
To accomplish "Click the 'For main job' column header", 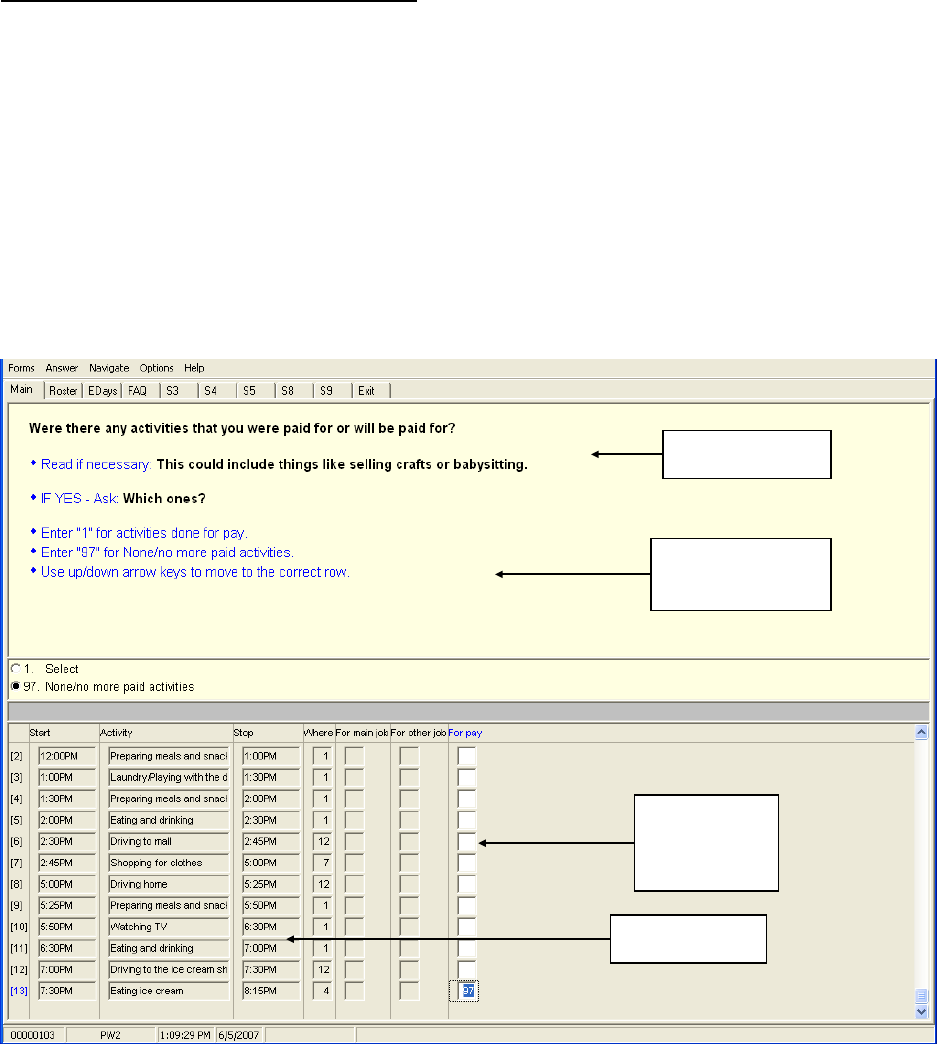I will tap(362, 732).
